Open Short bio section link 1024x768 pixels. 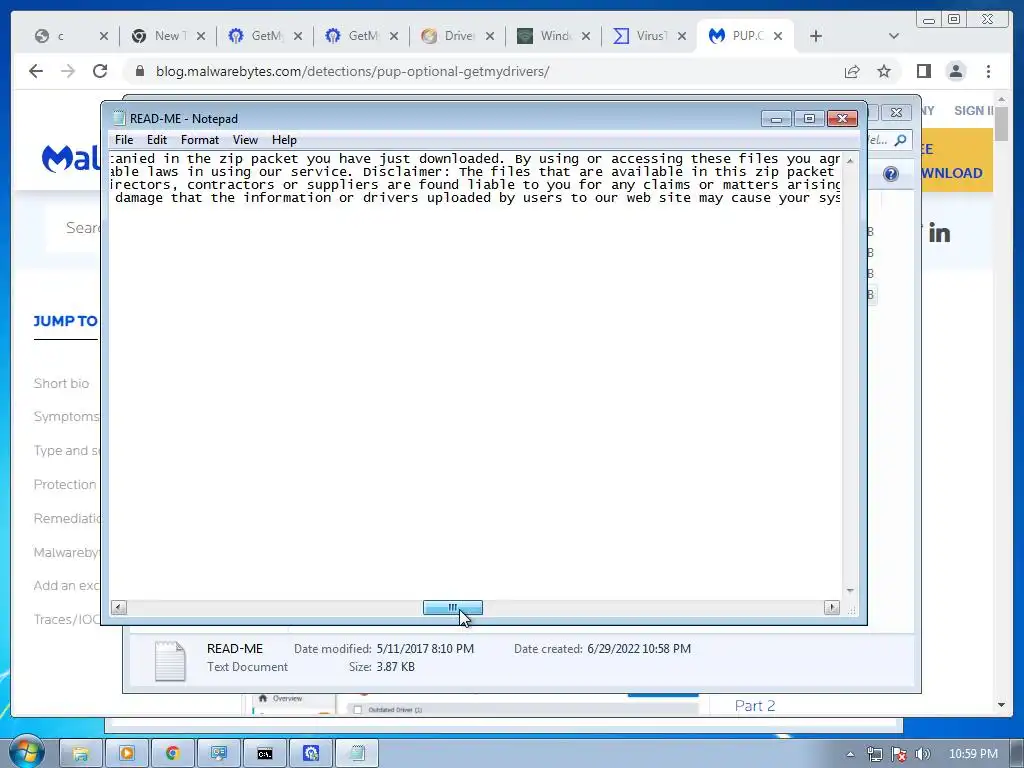coord(61,383)
